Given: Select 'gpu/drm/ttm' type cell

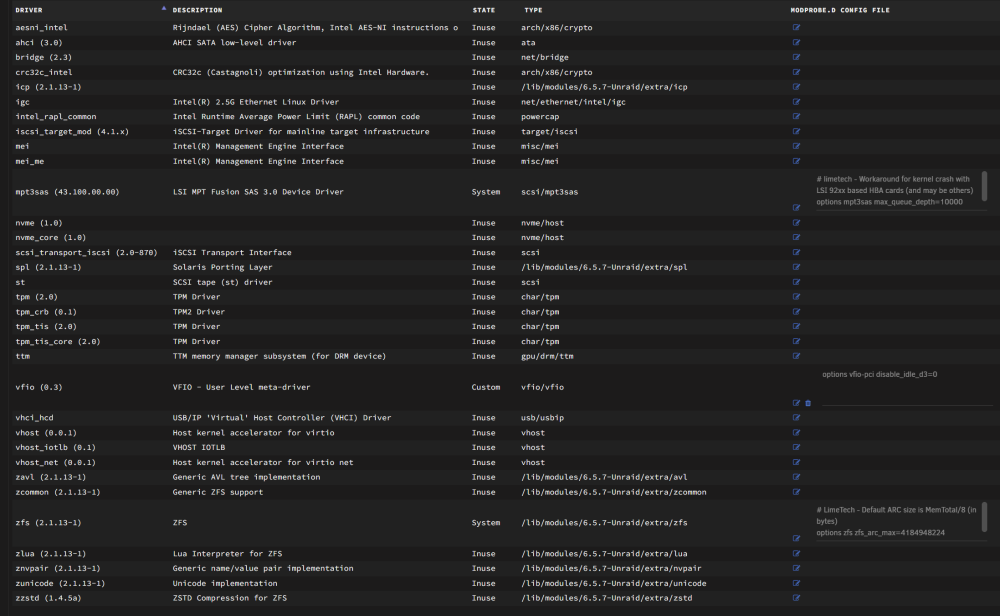Looking at the screenshot, I should click(547, 356).
